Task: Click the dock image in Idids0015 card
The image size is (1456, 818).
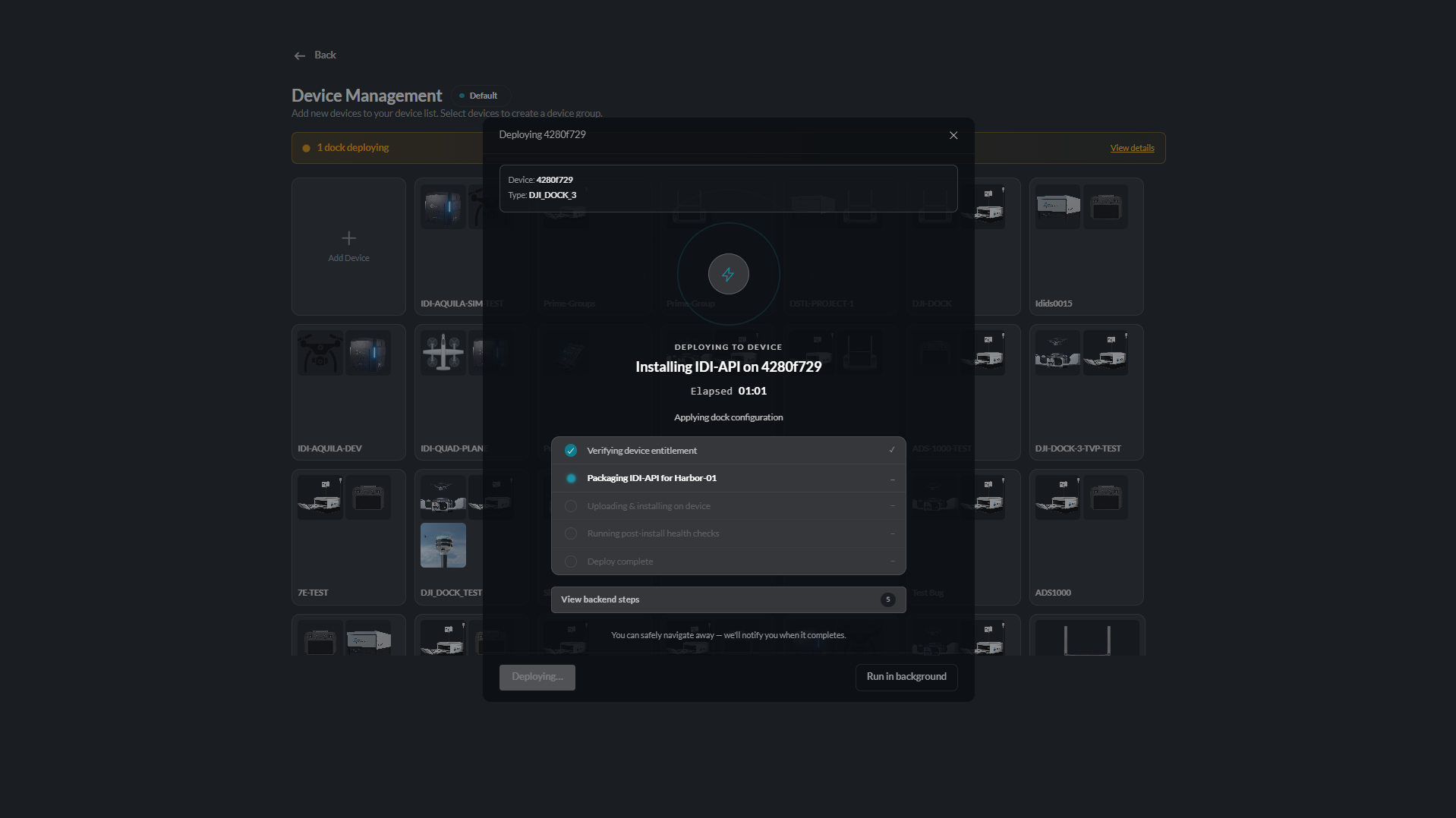Action: pyautogui.click(x=1058, y=206)
